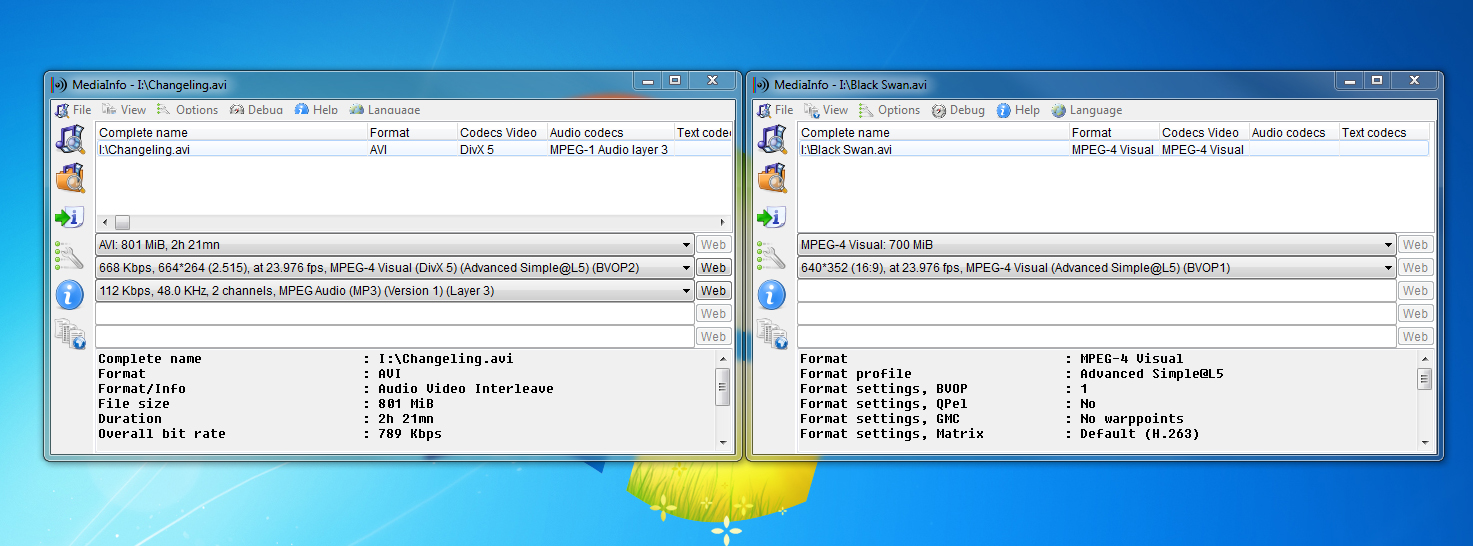Click the down arrow of the Changeling details text scrollbar
Screen dimensions: 1473x546
click(x=722, y=441)
